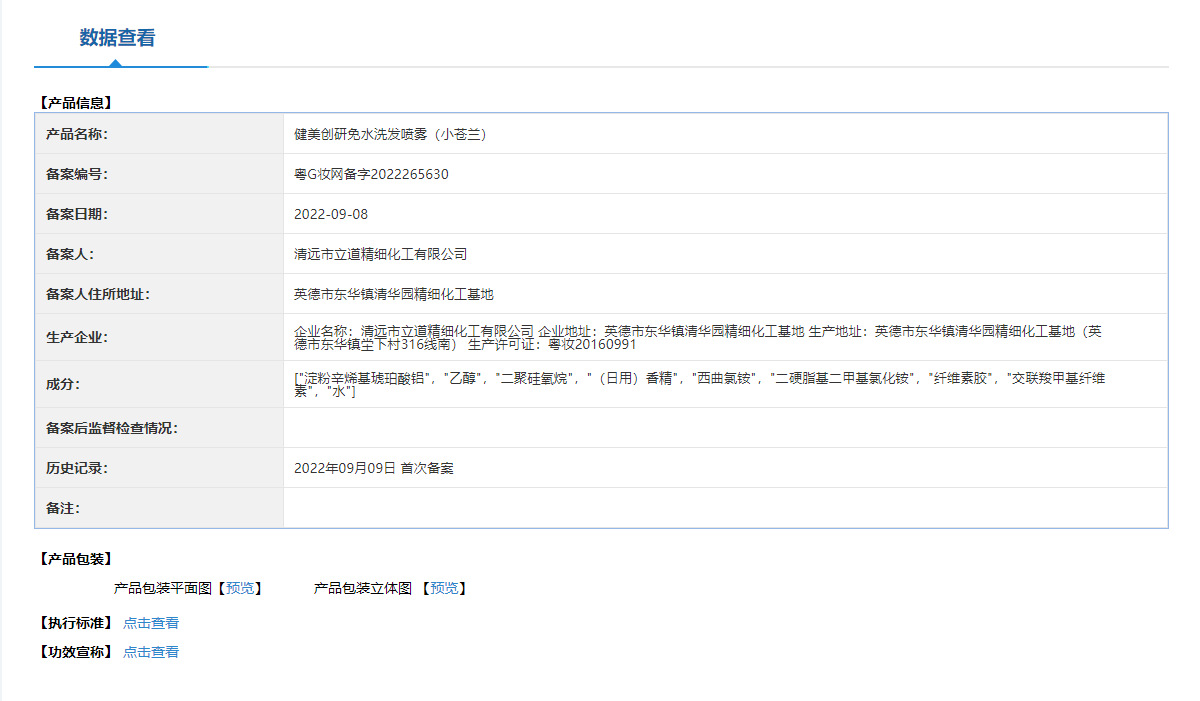1200x701 pixels.
Task: Open 产品包装立体图 预览 link
Action: coord(444,588)
